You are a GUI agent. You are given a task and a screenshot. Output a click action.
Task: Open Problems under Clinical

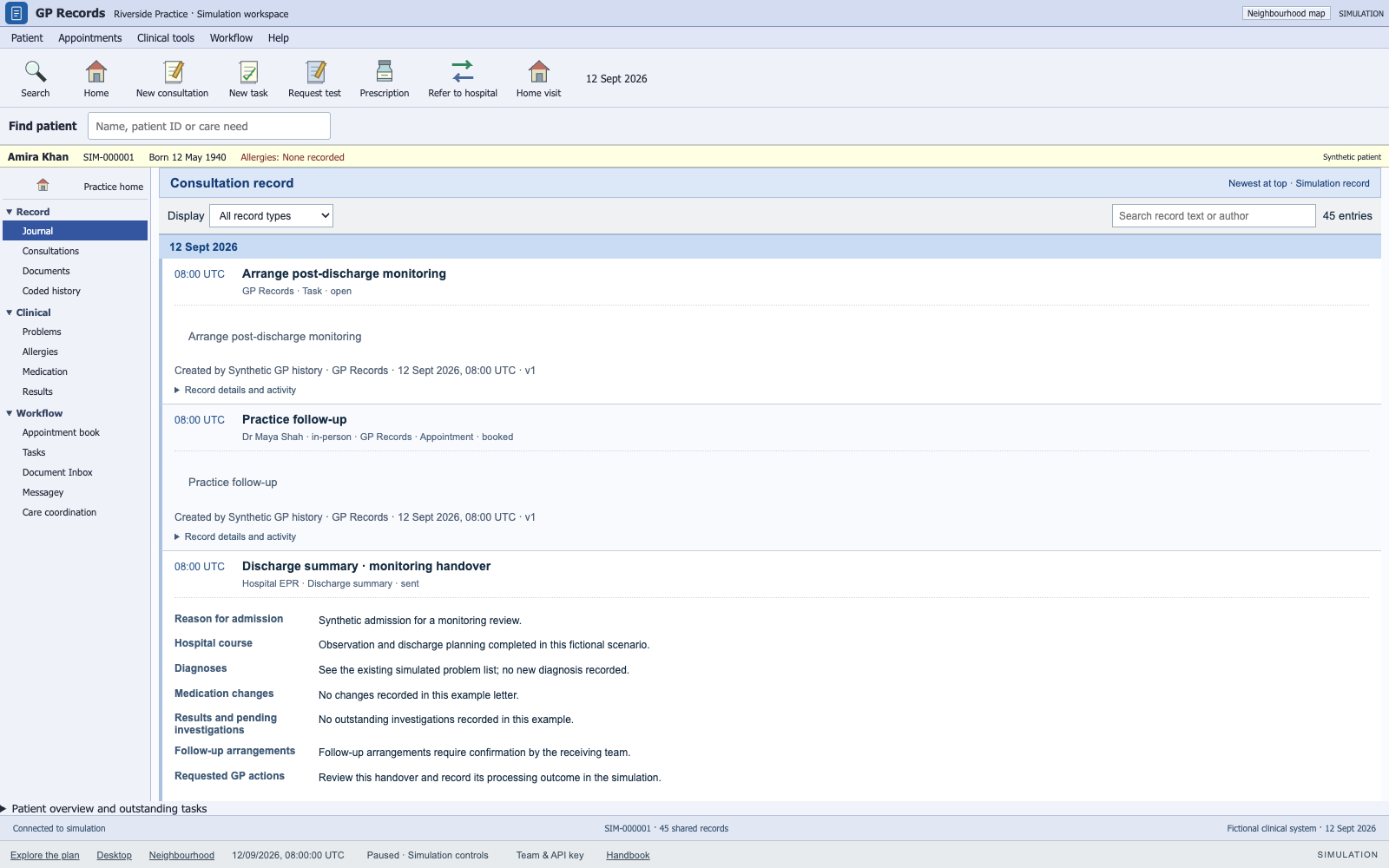(76, 332)
